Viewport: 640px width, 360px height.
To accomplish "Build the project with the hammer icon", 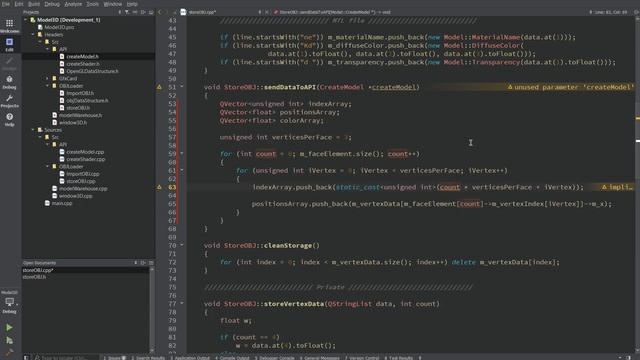I will point(9,352).
